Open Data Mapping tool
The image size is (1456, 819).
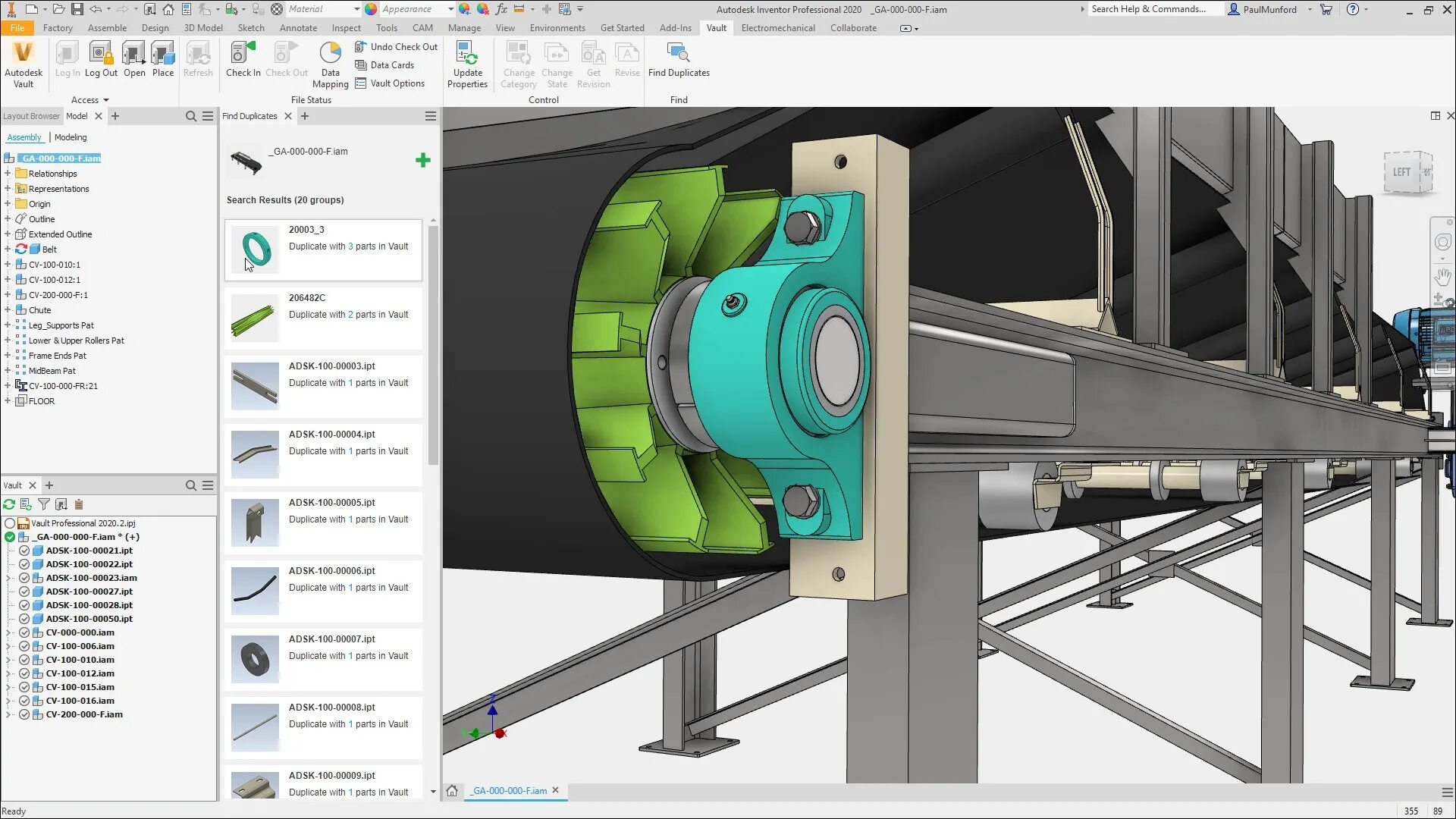(331, 65)
